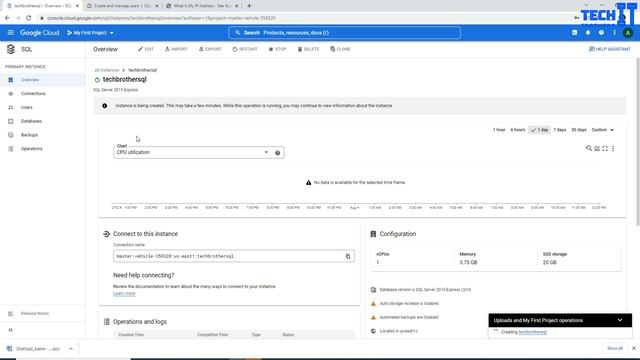Open the techbrothersql link in operations panel

[532, 332]
